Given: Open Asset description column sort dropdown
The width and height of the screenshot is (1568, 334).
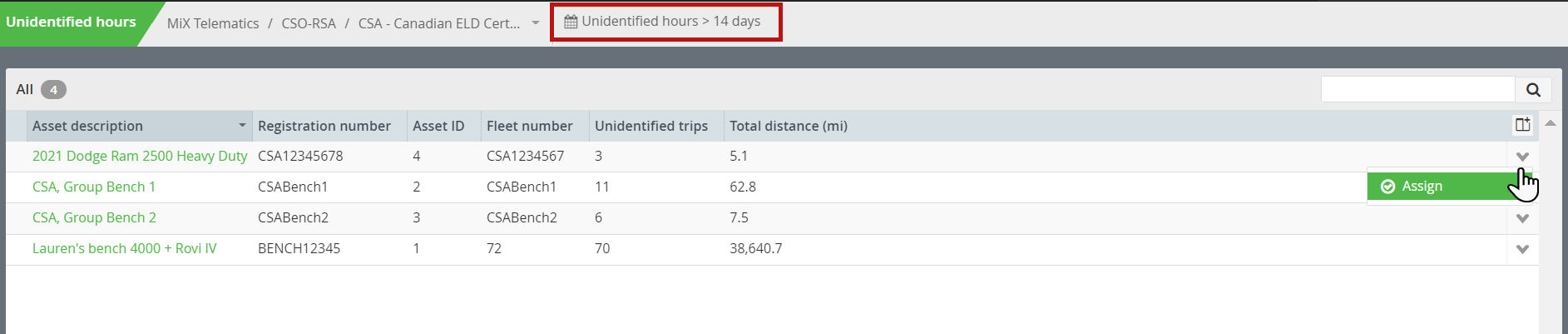Looking at the screenshot, I should click(242, 126).
